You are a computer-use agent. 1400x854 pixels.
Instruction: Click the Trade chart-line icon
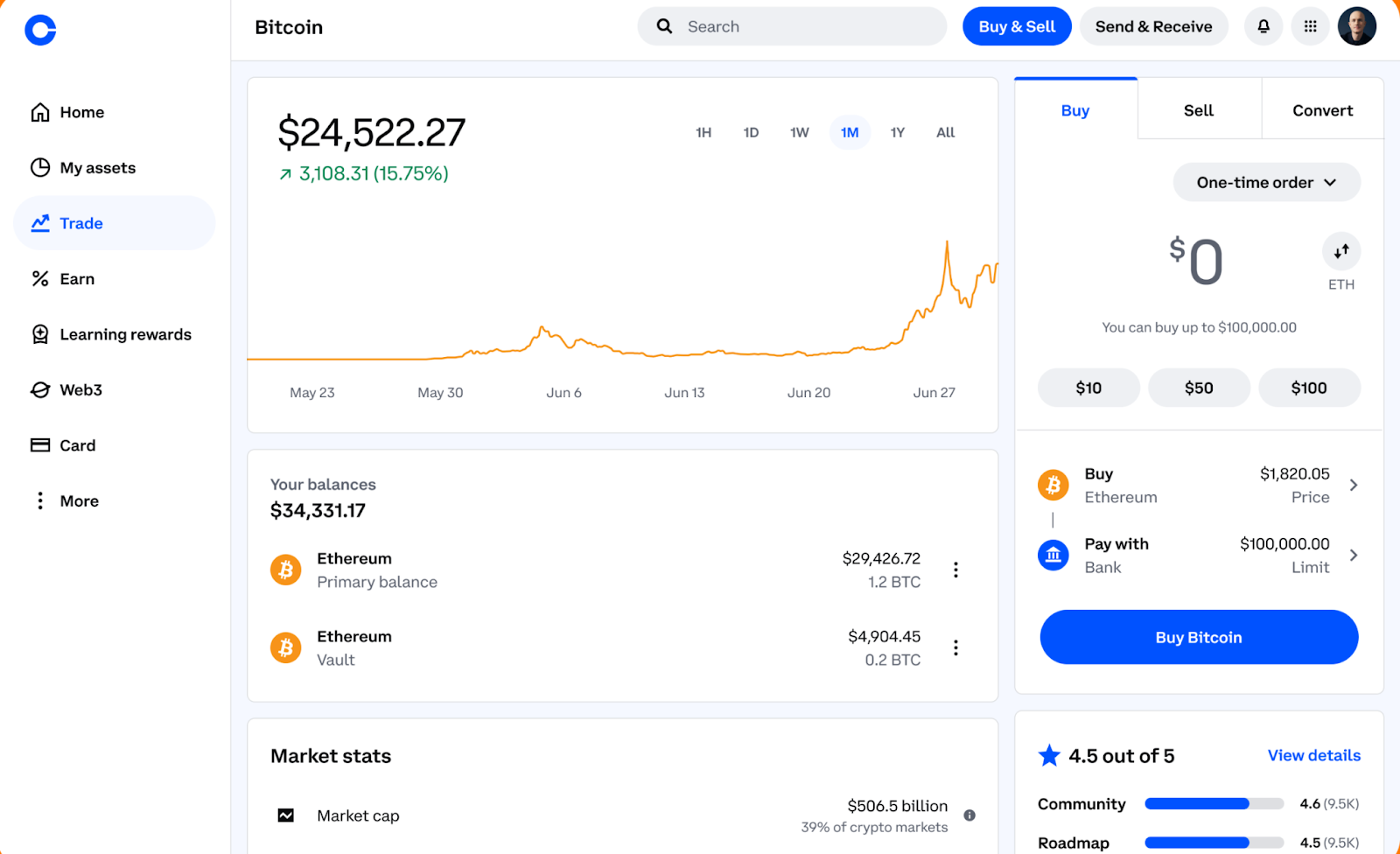click(x=40, y=223)
